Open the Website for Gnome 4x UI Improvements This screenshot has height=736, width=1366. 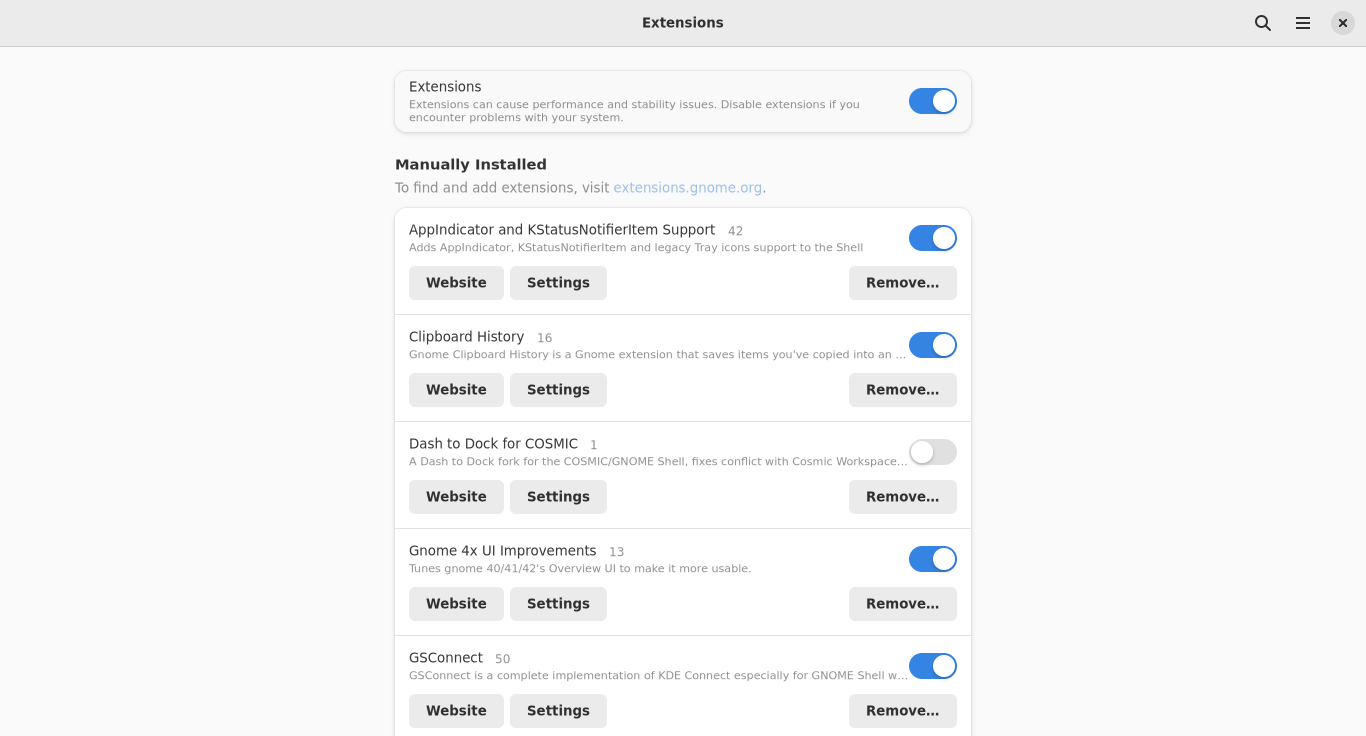(456, 603)
